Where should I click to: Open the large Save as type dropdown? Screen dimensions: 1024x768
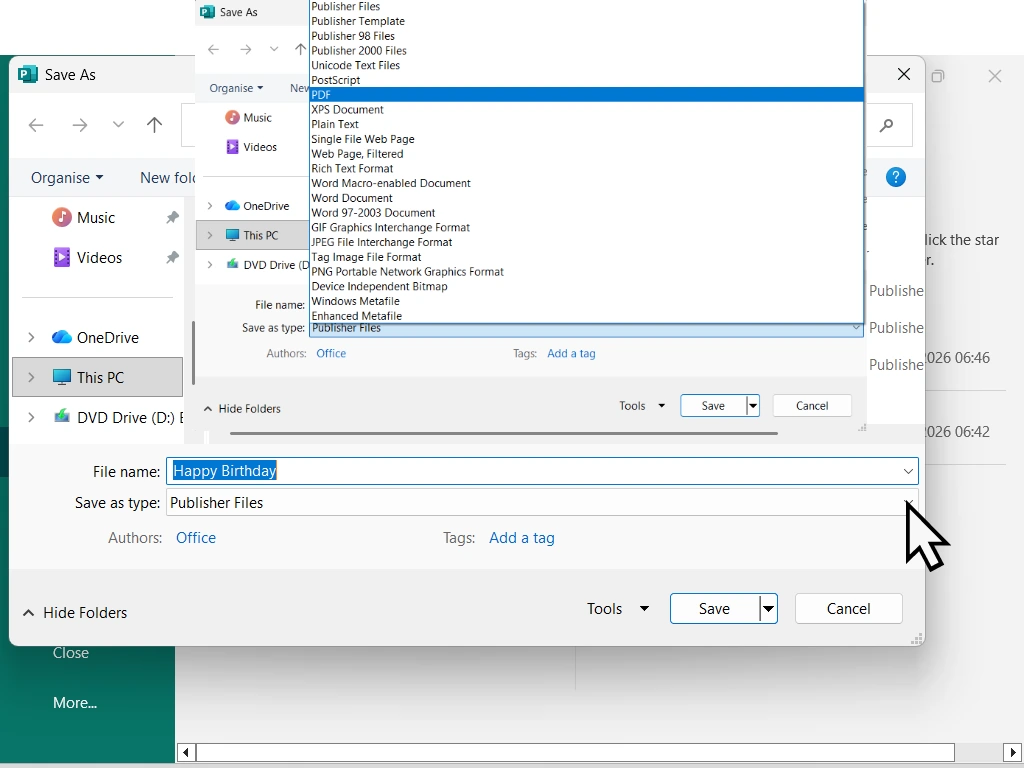click(x=542, y=502)
